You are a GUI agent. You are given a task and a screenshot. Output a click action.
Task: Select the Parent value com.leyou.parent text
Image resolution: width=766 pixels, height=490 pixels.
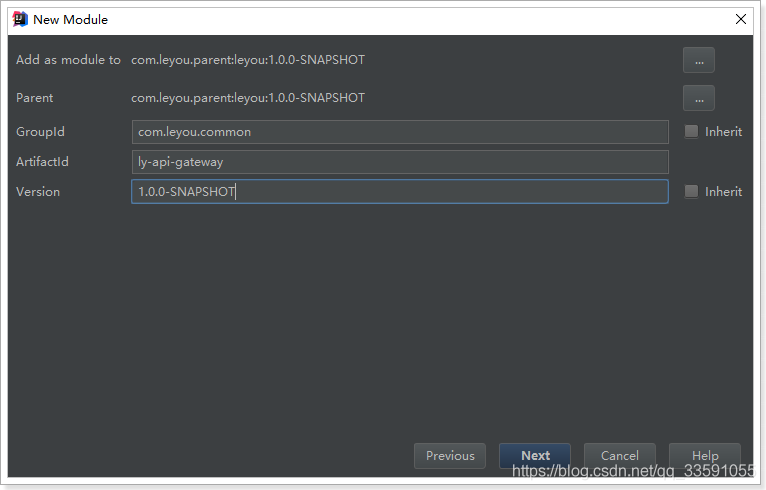point(248,98)
